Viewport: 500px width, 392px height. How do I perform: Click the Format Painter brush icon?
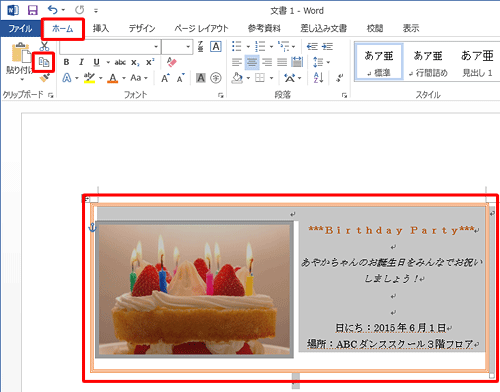coord(44,77)
